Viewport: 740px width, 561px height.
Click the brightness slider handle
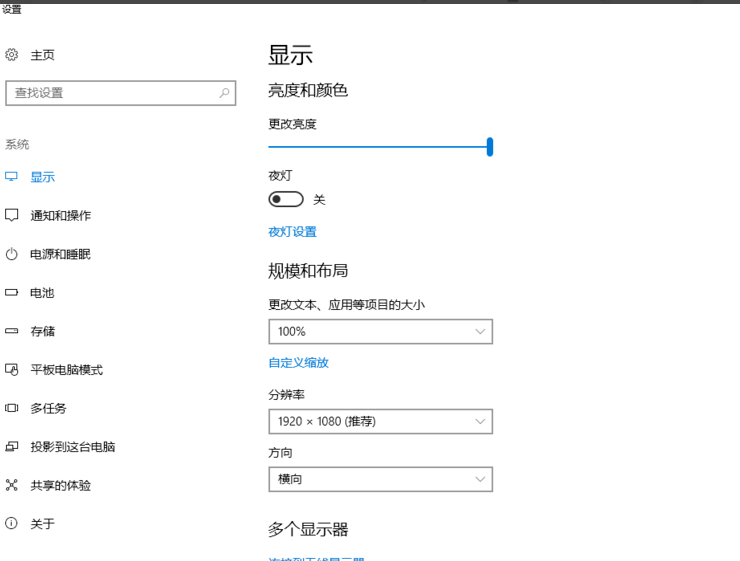490,147
